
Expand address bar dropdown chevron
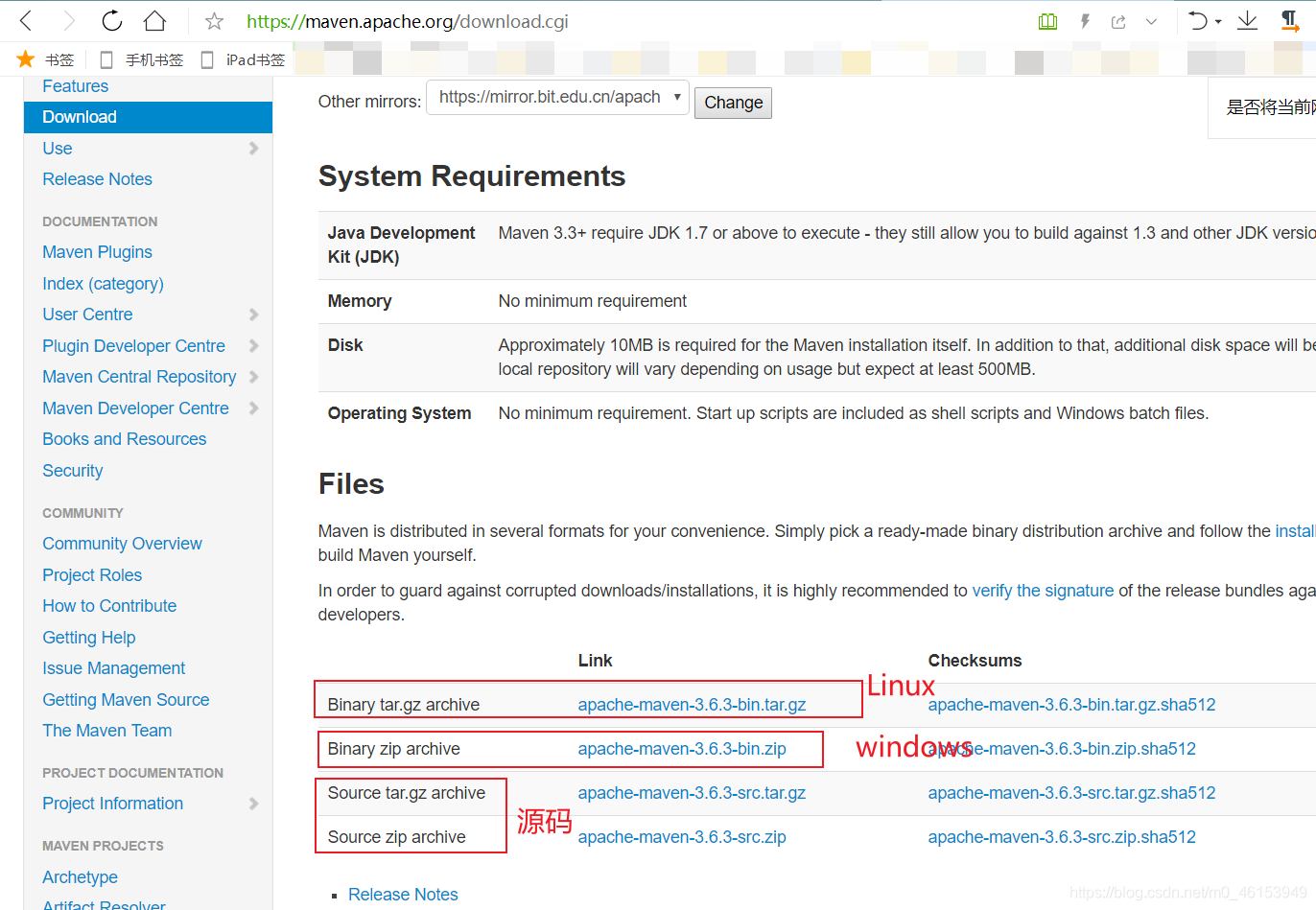click(1151, 21)
